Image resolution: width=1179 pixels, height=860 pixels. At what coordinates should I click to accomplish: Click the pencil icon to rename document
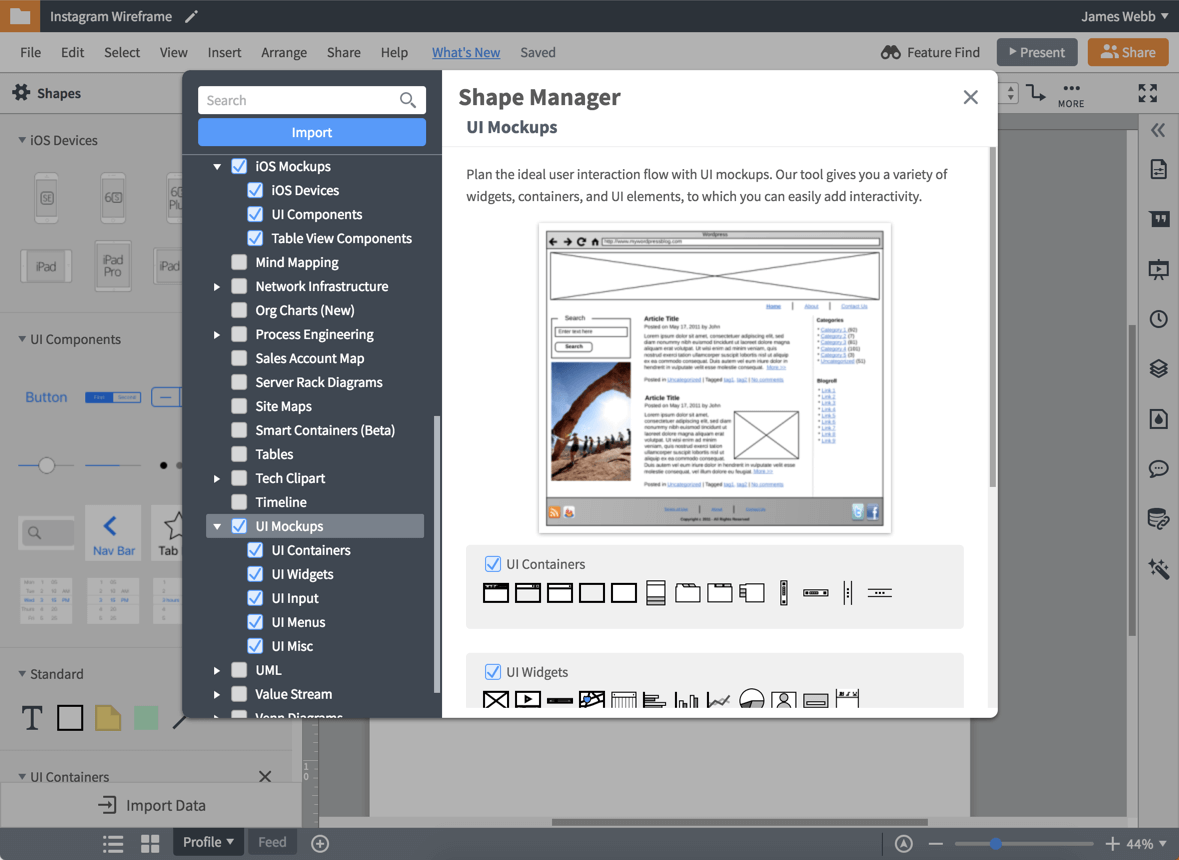192,17
